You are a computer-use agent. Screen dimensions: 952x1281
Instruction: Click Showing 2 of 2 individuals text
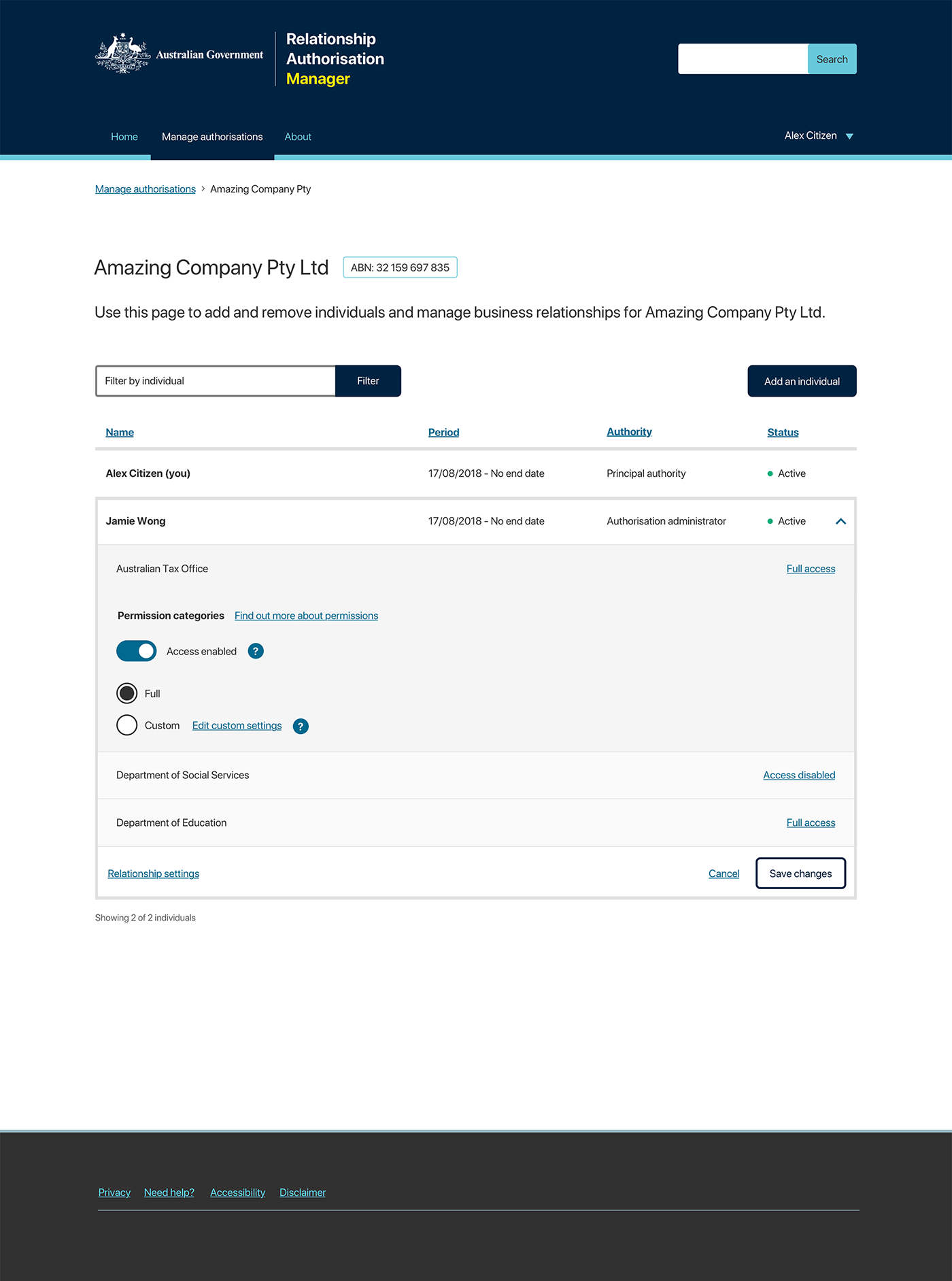[x=145, y=918]
